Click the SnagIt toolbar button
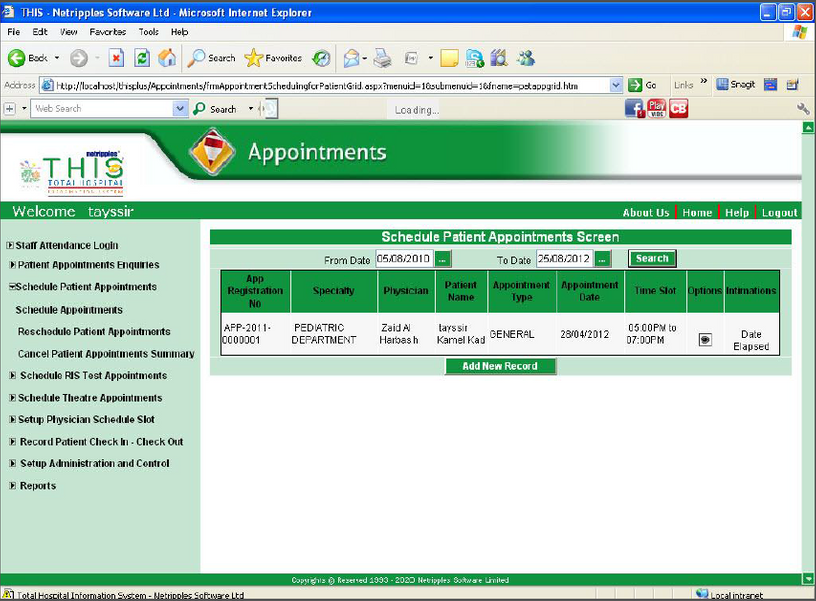The height and width of the screenshot is (601, 816). coord(735,84)
